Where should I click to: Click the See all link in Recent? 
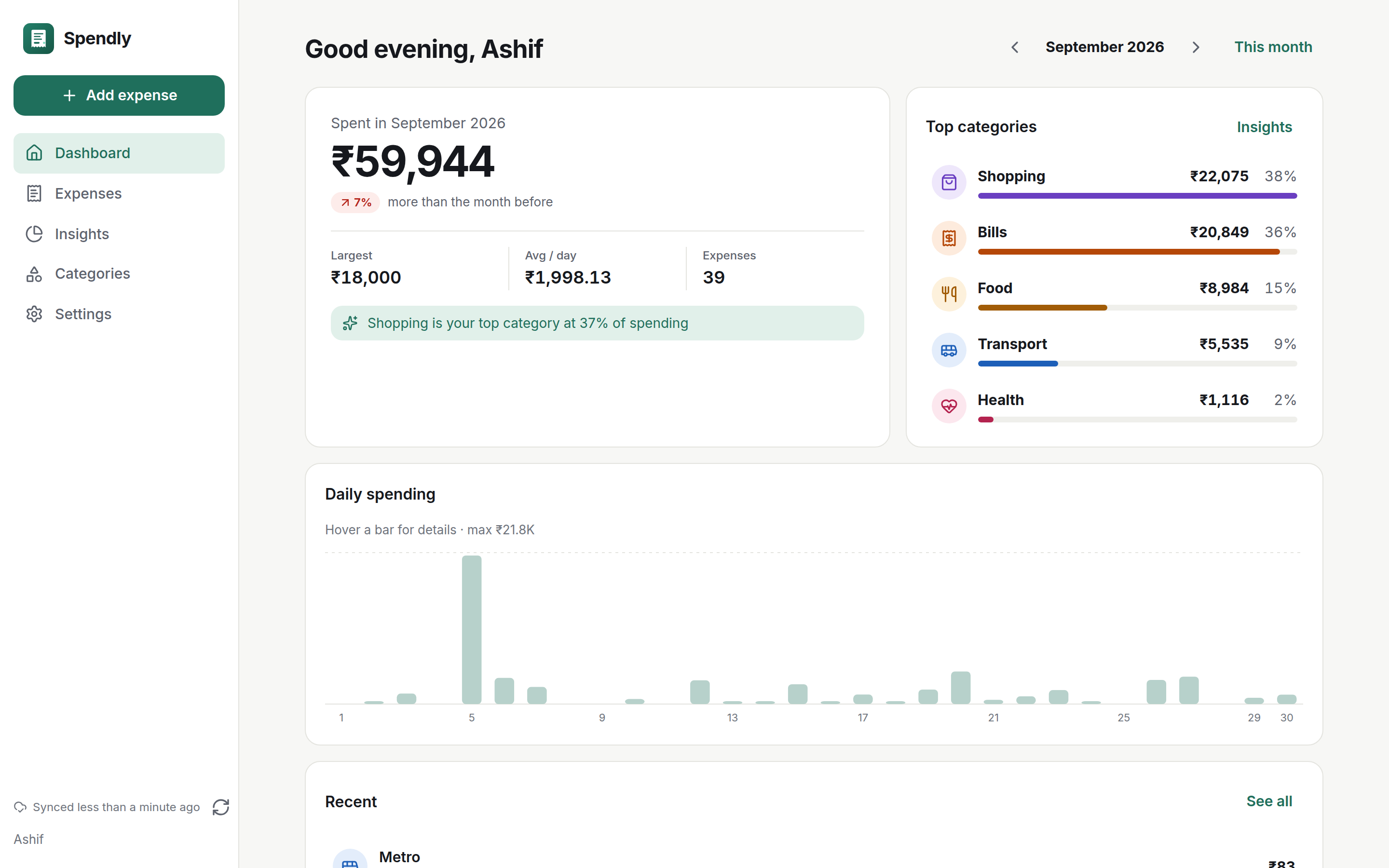(x=1269, y=801)
